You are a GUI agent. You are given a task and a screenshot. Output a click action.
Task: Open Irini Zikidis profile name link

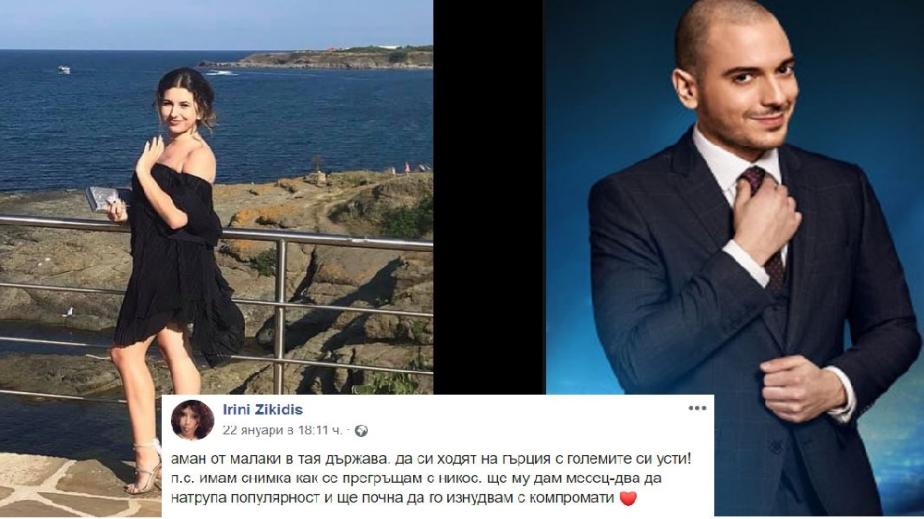pyautogui.click(x=263, y=409)
